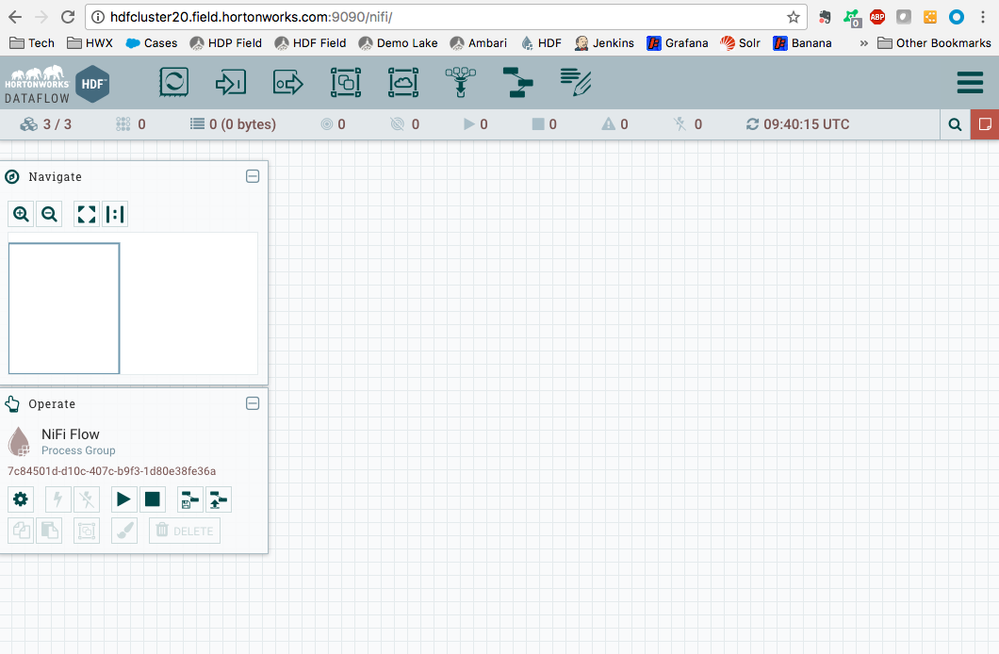This screenshot has height=654, width=999.
Task: Click the Remote Process Group toolbar icon
Action: [x=402, y=83]
